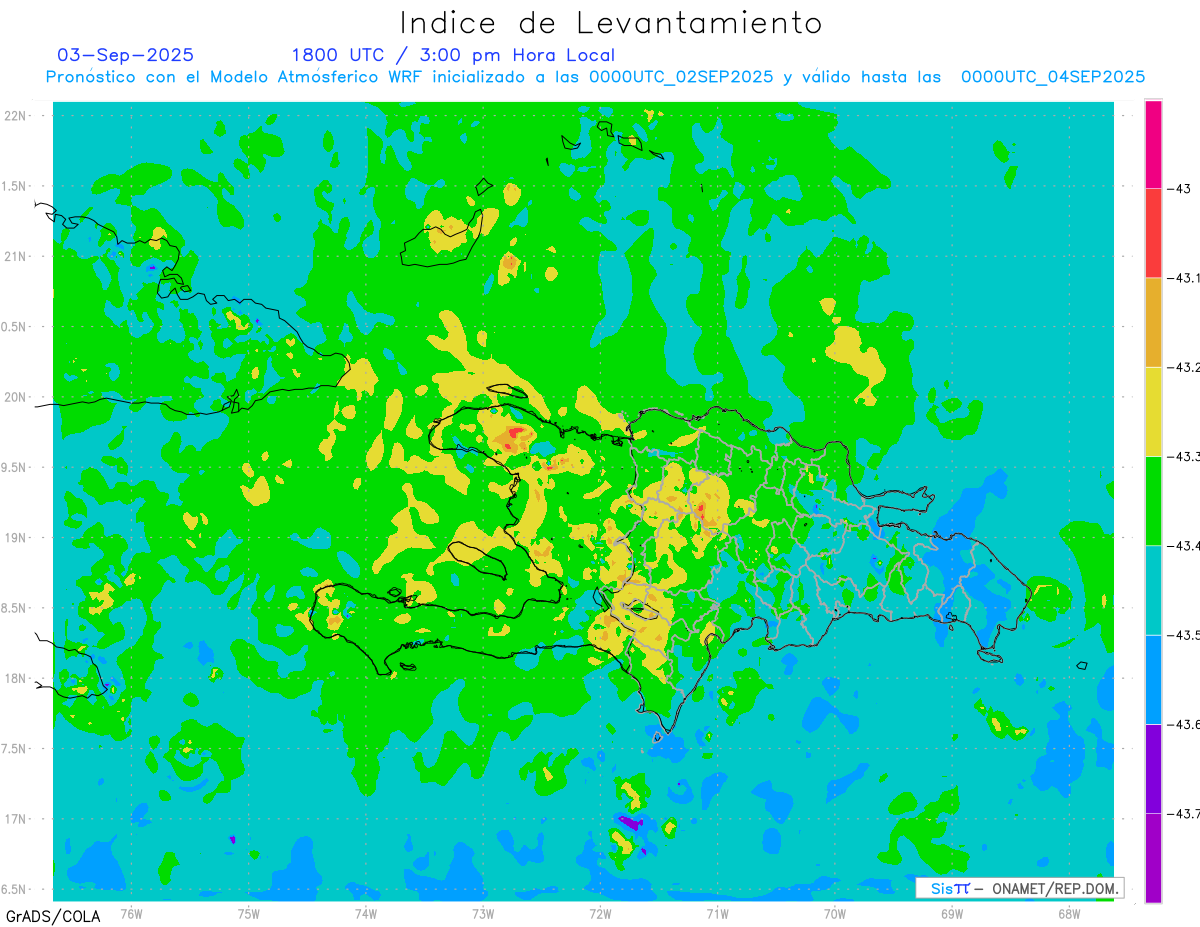The image size is (1200, 927).
Task: Select the yellow color bar segment
Action: pyautogui.click(x=1153, y=411)
